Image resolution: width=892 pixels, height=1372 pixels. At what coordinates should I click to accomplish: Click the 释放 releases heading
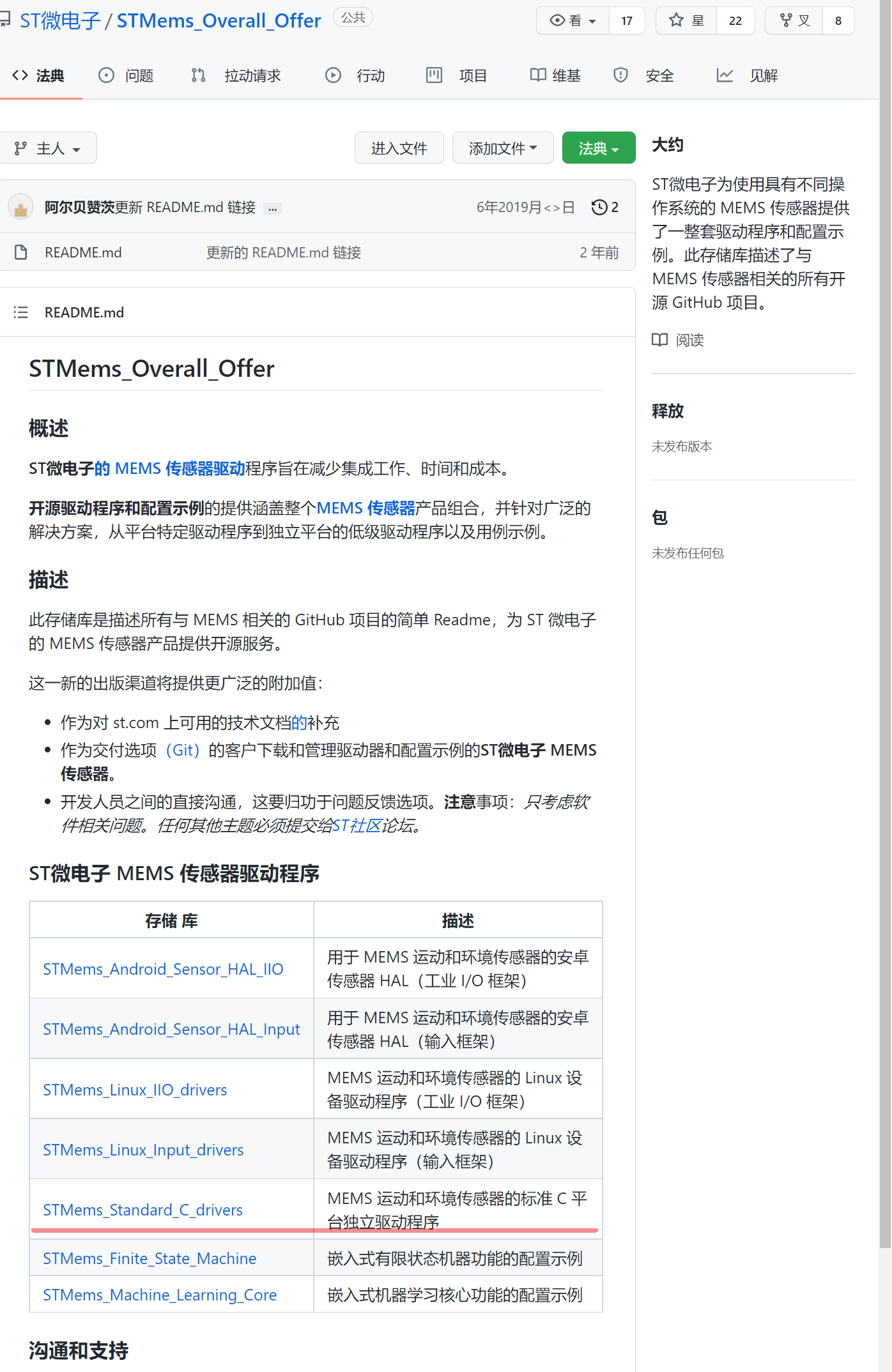668,411
